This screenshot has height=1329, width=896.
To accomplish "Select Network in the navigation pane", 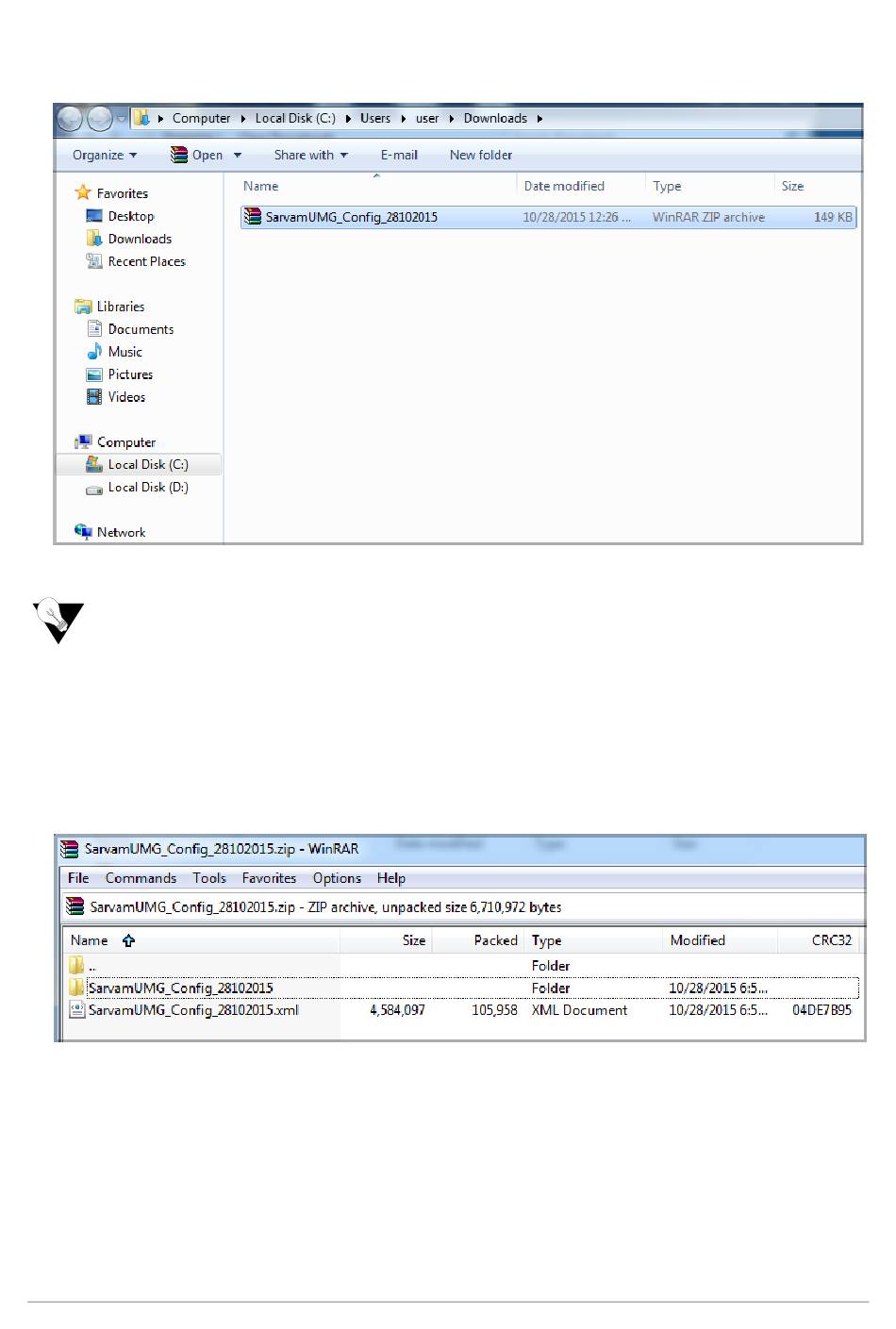I will tap(121, 533).
